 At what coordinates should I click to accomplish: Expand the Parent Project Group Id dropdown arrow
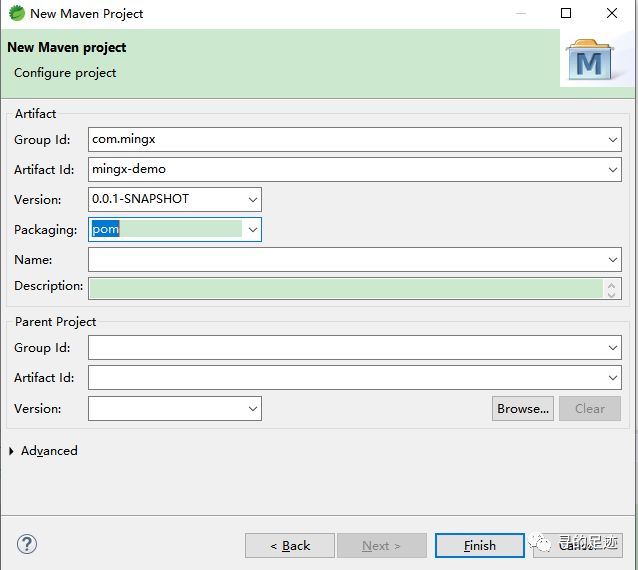click(612, 347)
